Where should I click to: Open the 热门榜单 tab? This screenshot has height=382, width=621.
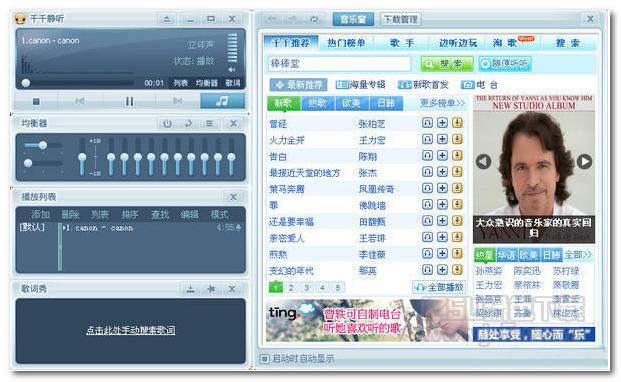click(346, 43)
